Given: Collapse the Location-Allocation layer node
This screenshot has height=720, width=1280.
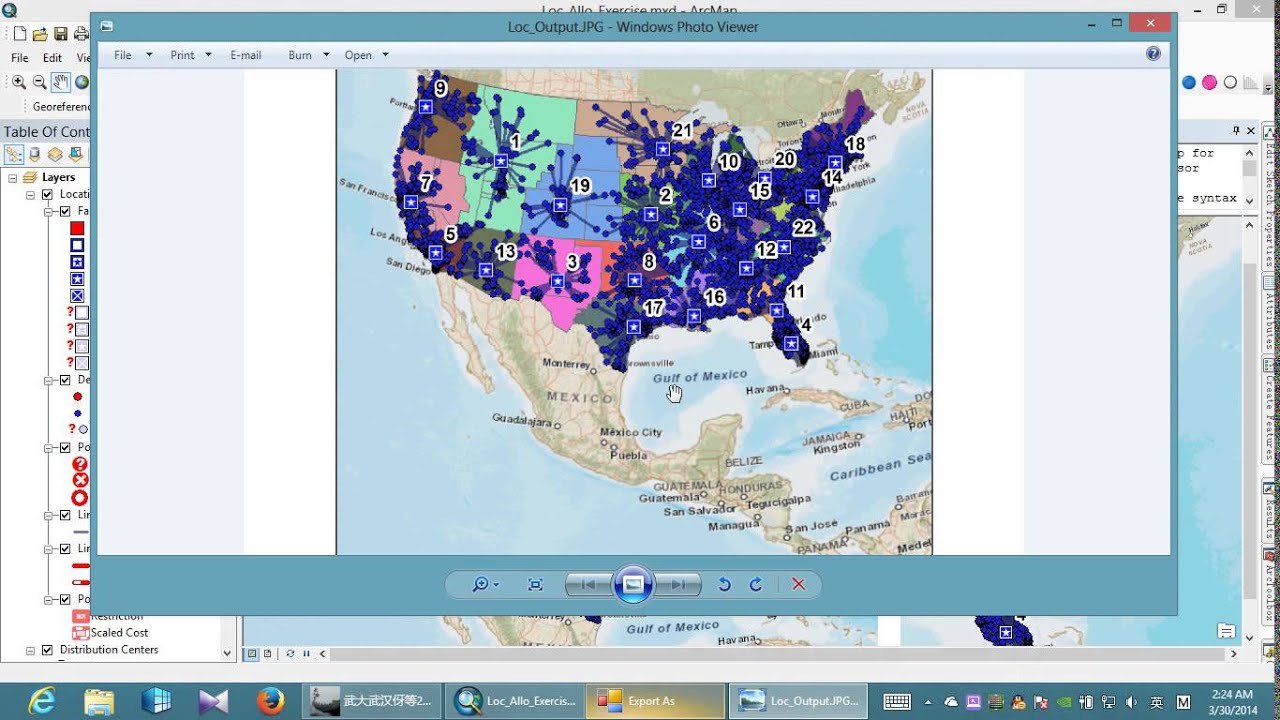Looking at the screenshot, I should [x=31, y=194].
